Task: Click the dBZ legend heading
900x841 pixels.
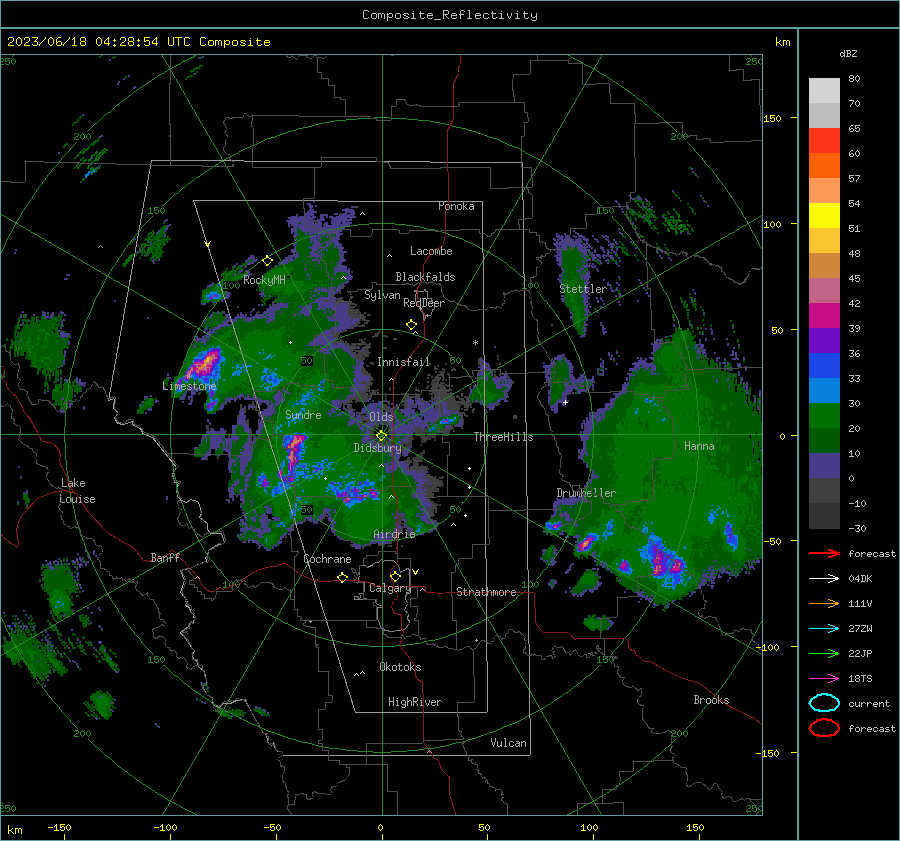Action: 848,53
